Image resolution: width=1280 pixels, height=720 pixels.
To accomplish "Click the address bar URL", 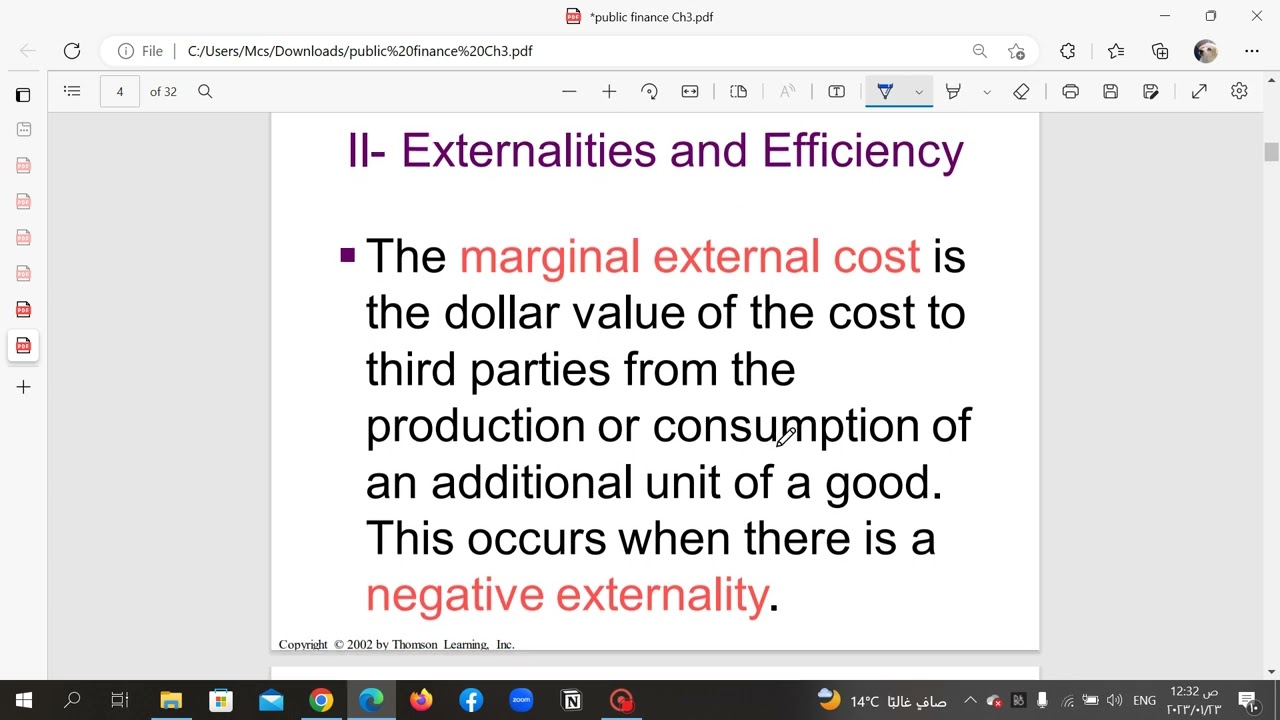I will tap(360, 51).
